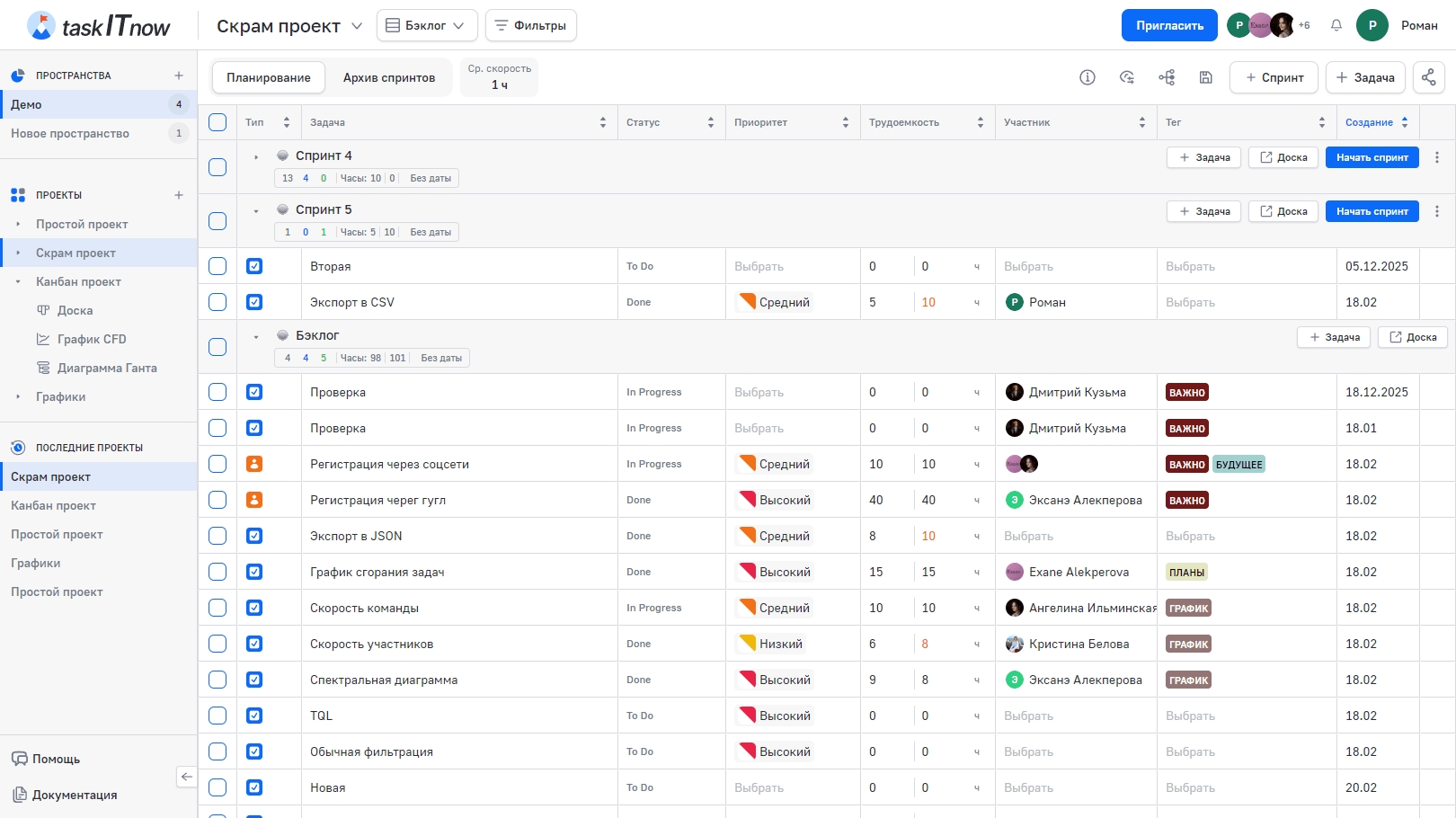The height and width of the screenshot is (818, 1456).
Task: Open the Бэклог view dropdown
Action: tap(426, 25)
